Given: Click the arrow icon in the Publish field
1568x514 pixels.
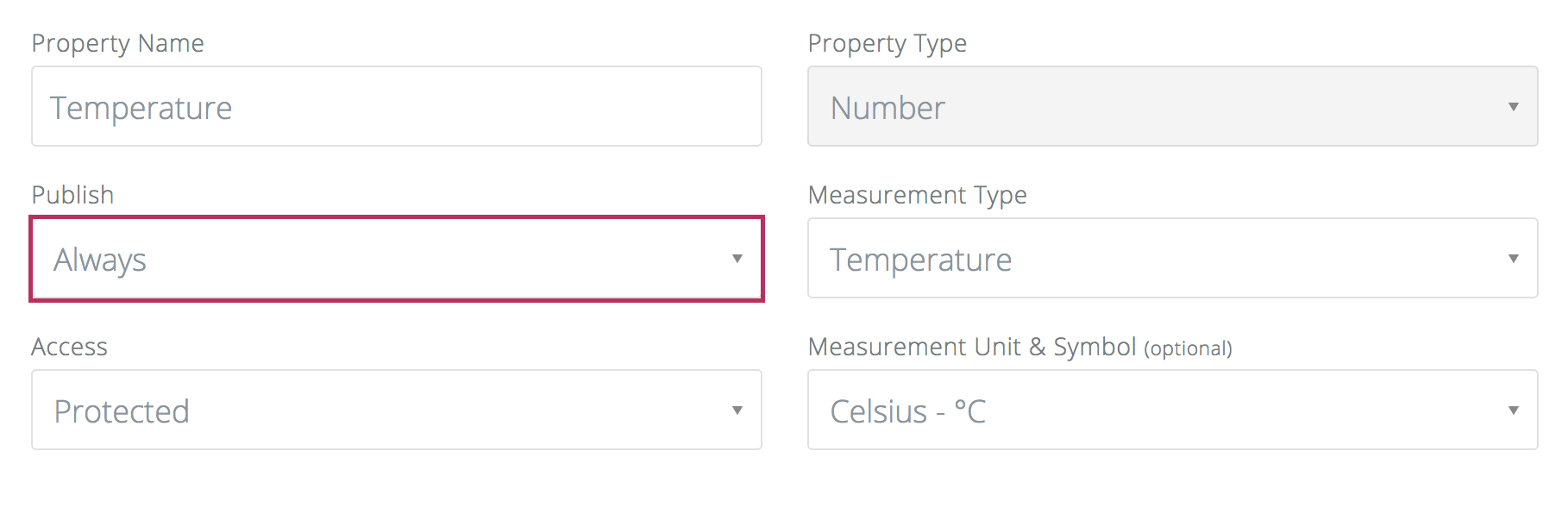Looking at the screenshot, I should (737, 259).
